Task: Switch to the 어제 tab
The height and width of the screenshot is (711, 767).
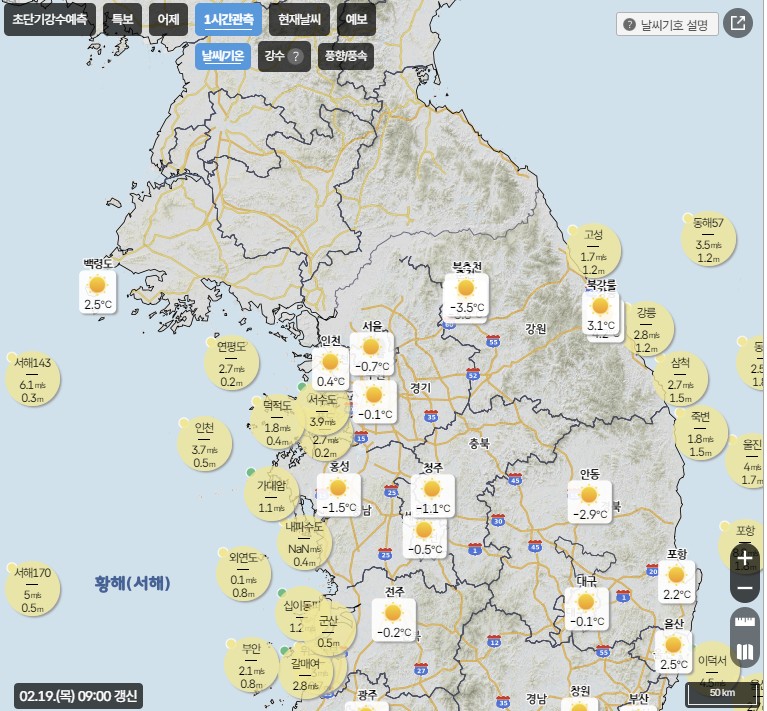Action: pos(168,20)
